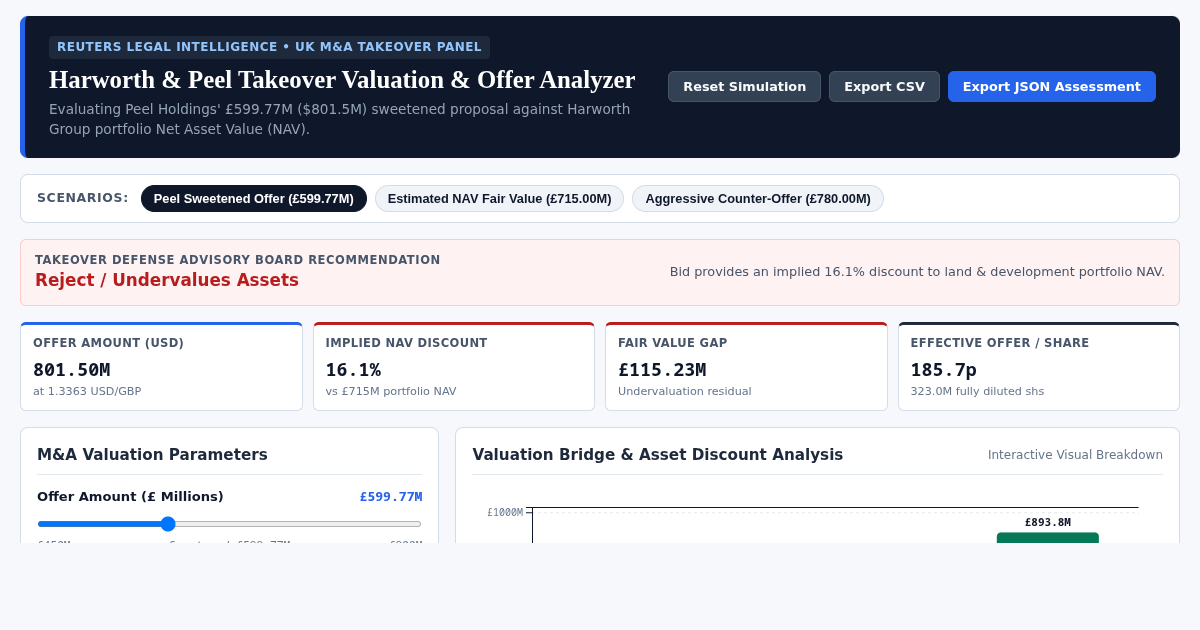1200x630 pixels.
Task: Click the Offer Amount (£ Millions) label
Action: tap(130, 497)
